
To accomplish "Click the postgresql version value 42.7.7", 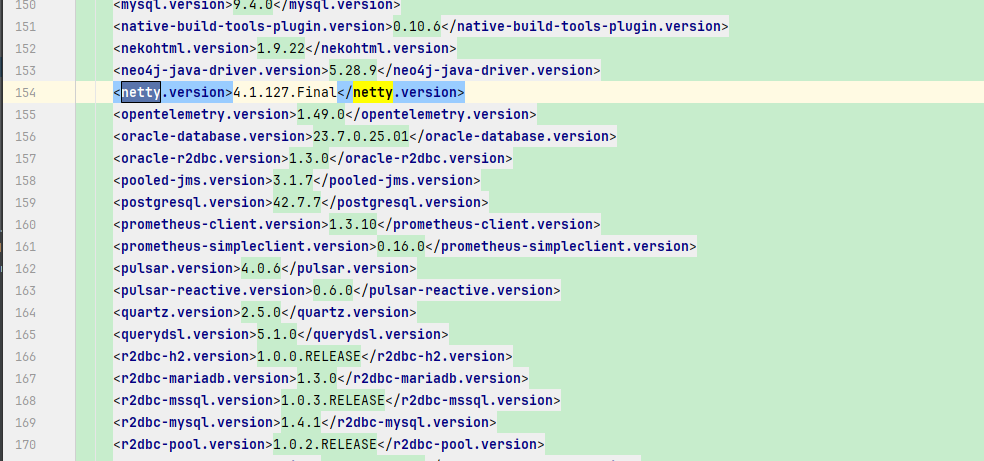I will click(x=297, y=203).
